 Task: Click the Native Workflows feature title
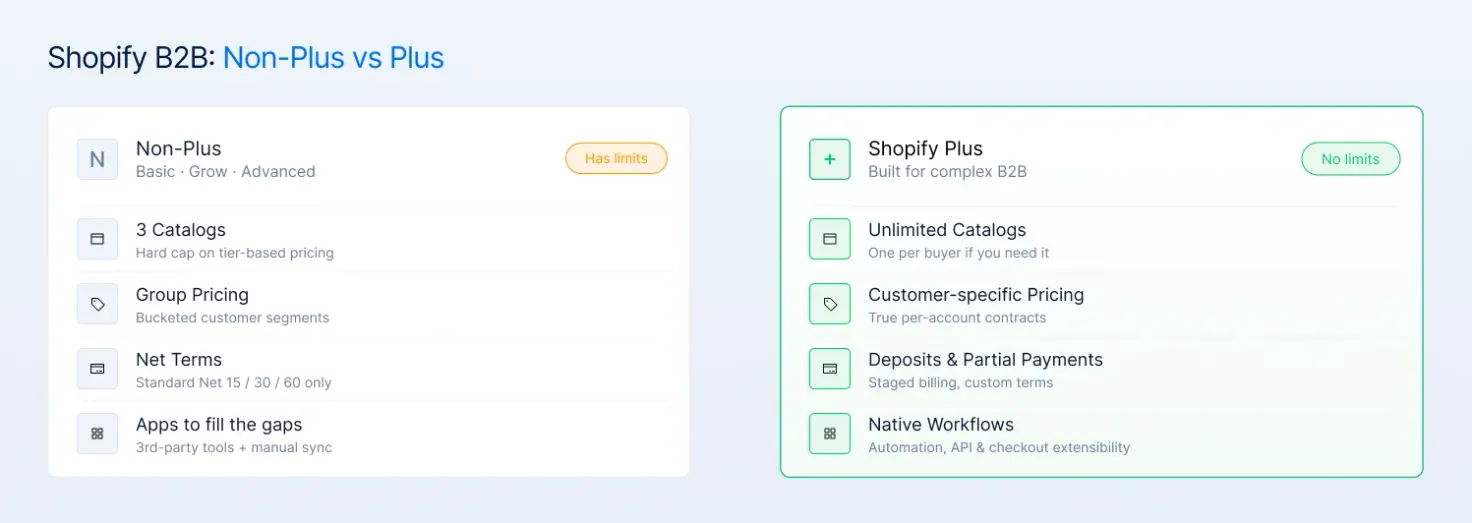tap(941, 425)
